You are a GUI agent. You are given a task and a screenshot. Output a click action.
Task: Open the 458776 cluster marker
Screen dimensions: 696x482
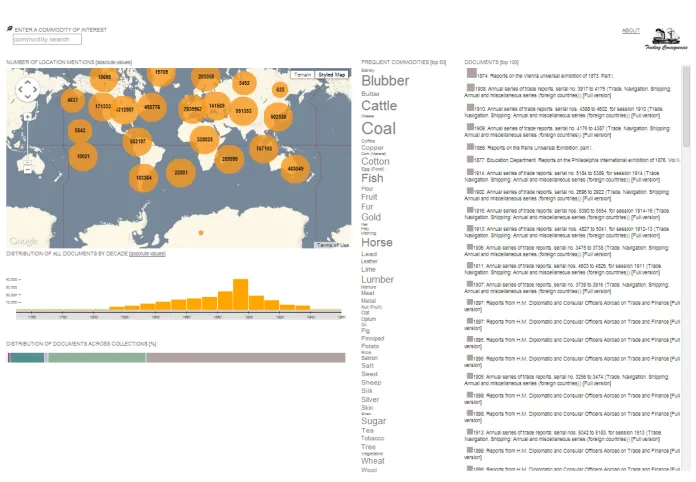pos(152,107)
